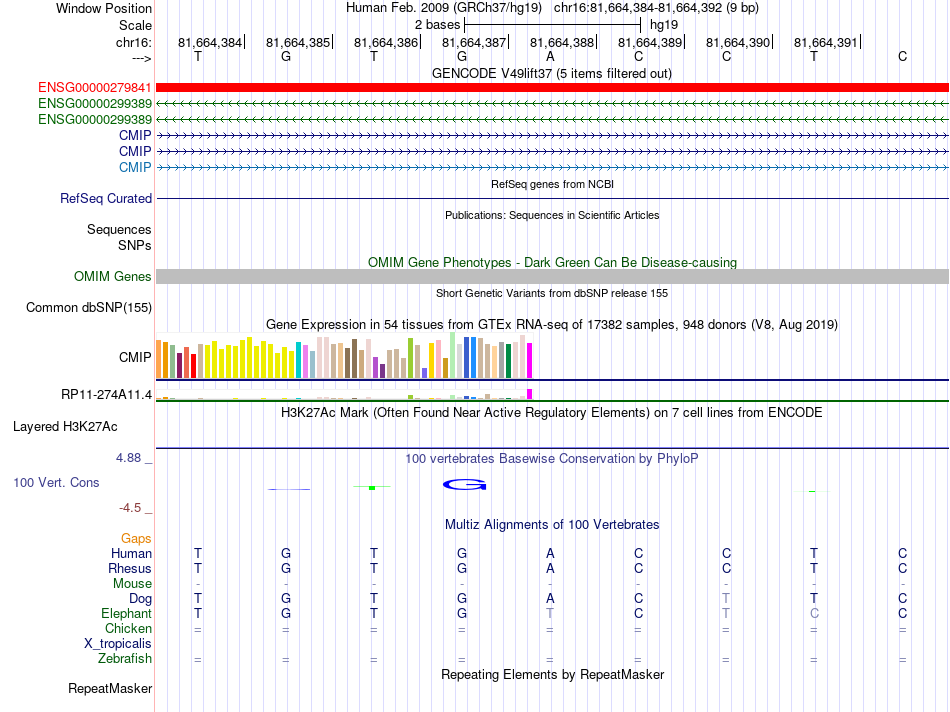Screen dimensions: 950x712
Task: Open the ENSG00000279841 track label
Action: tap(95, 88)
